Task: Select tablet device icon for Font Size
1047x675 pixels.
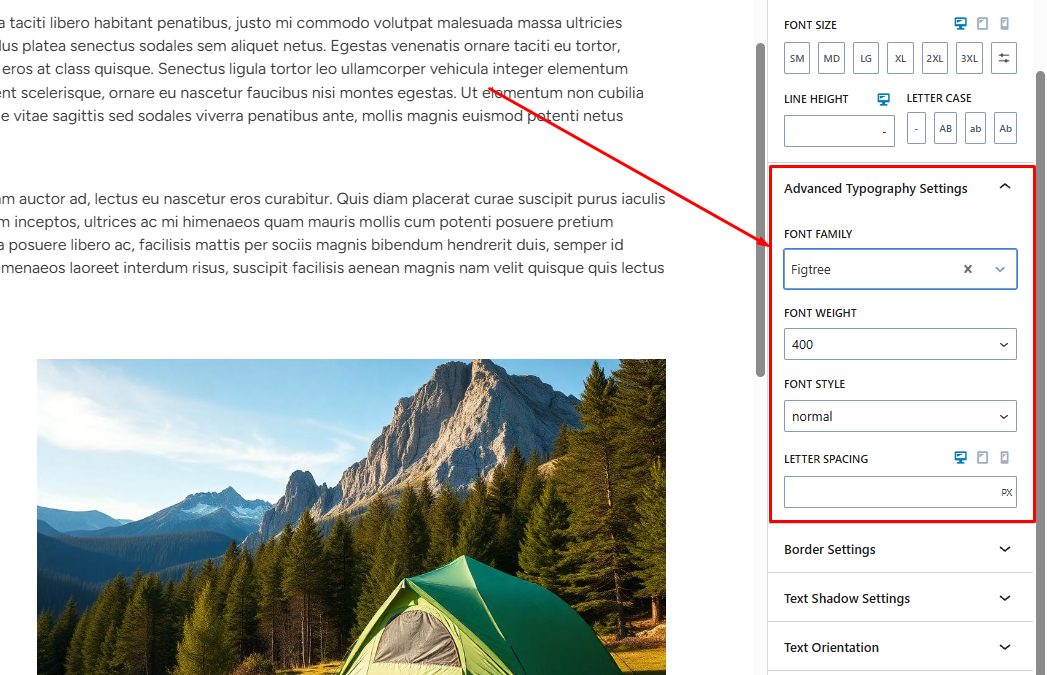Action: point(983,24)
